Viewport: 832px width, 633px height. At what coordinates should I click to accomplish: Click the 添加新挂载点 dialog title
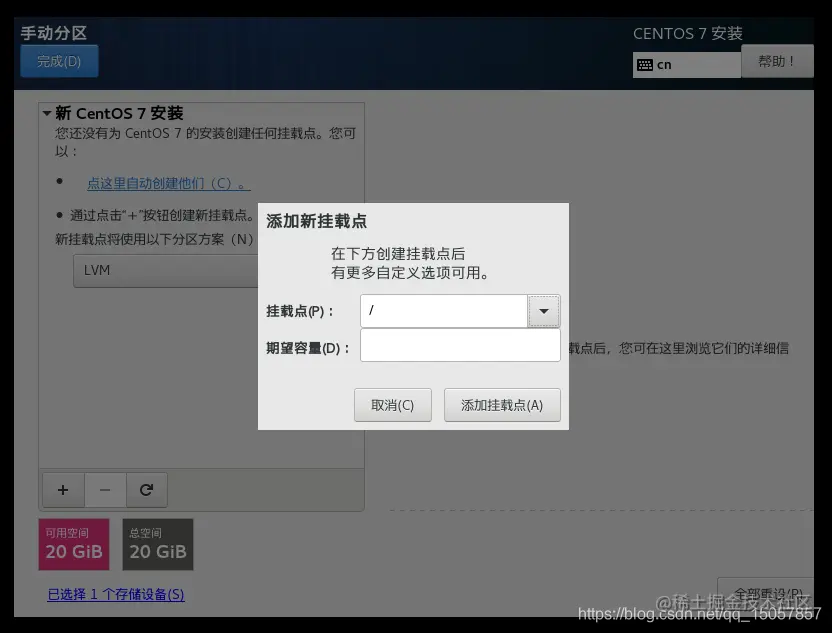pos(316,221)
